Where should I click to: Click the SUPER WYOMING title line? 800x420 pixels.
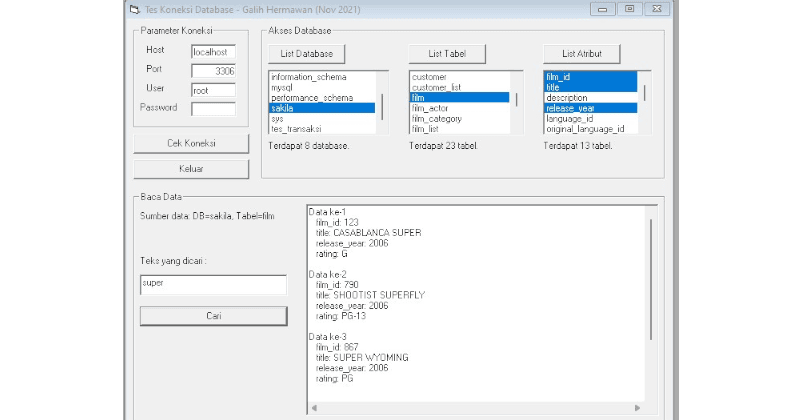[362, 358]
